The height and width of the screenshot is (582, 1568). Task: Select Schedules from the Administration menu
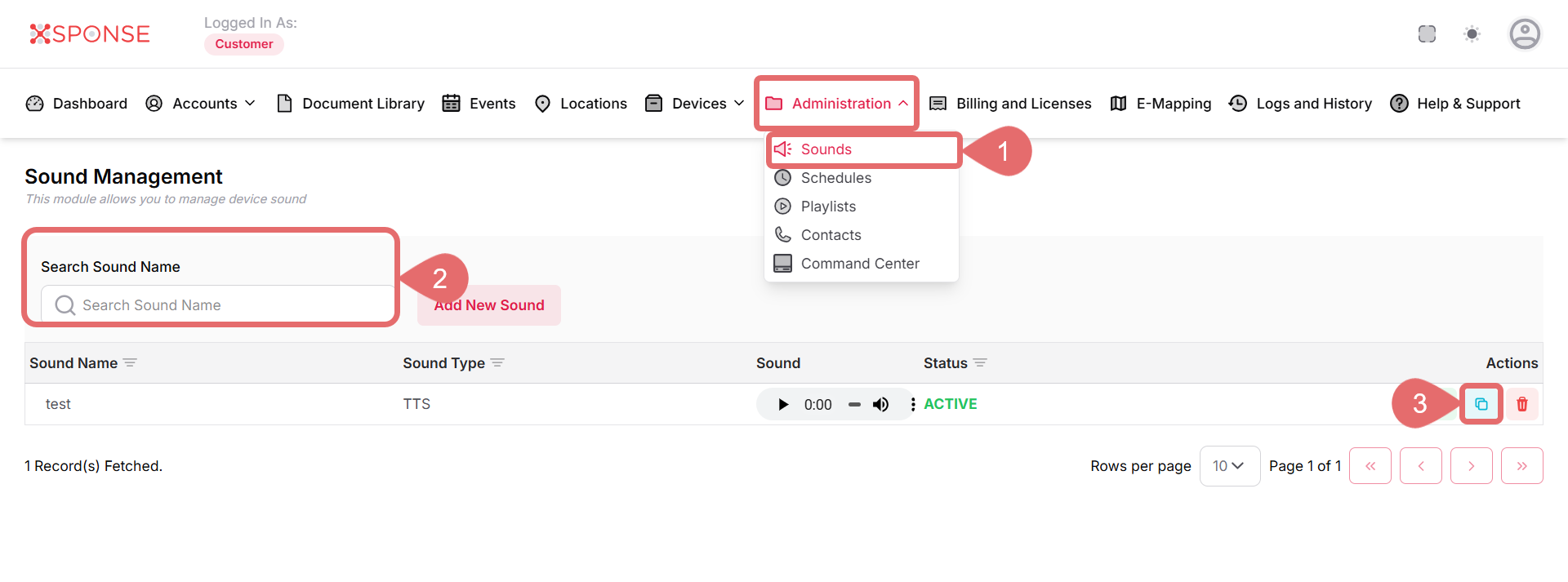(835, 178)
